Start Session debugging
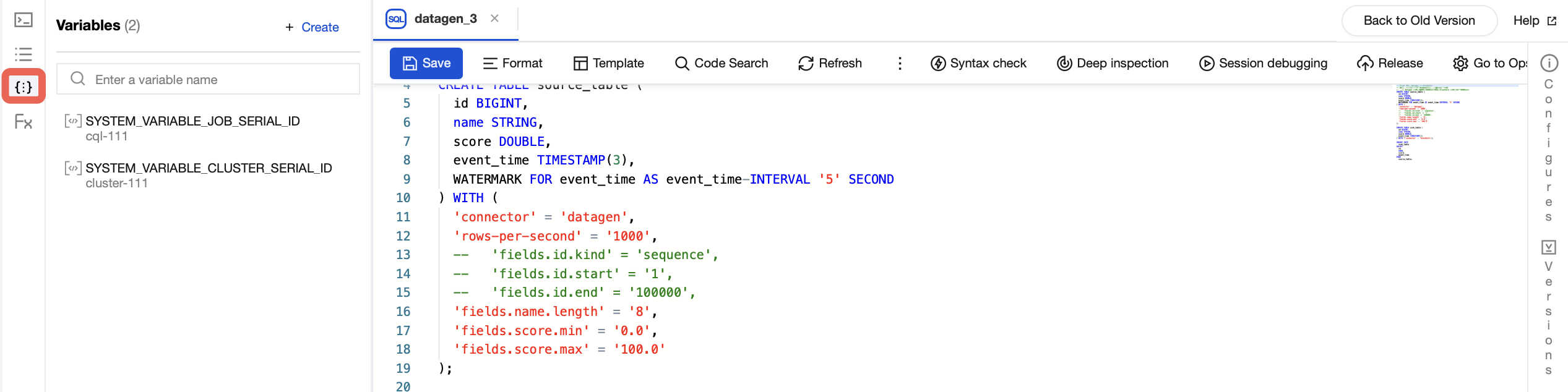Image resolution: width=1568 pixels, height=392 pixels. point(1263,63)
